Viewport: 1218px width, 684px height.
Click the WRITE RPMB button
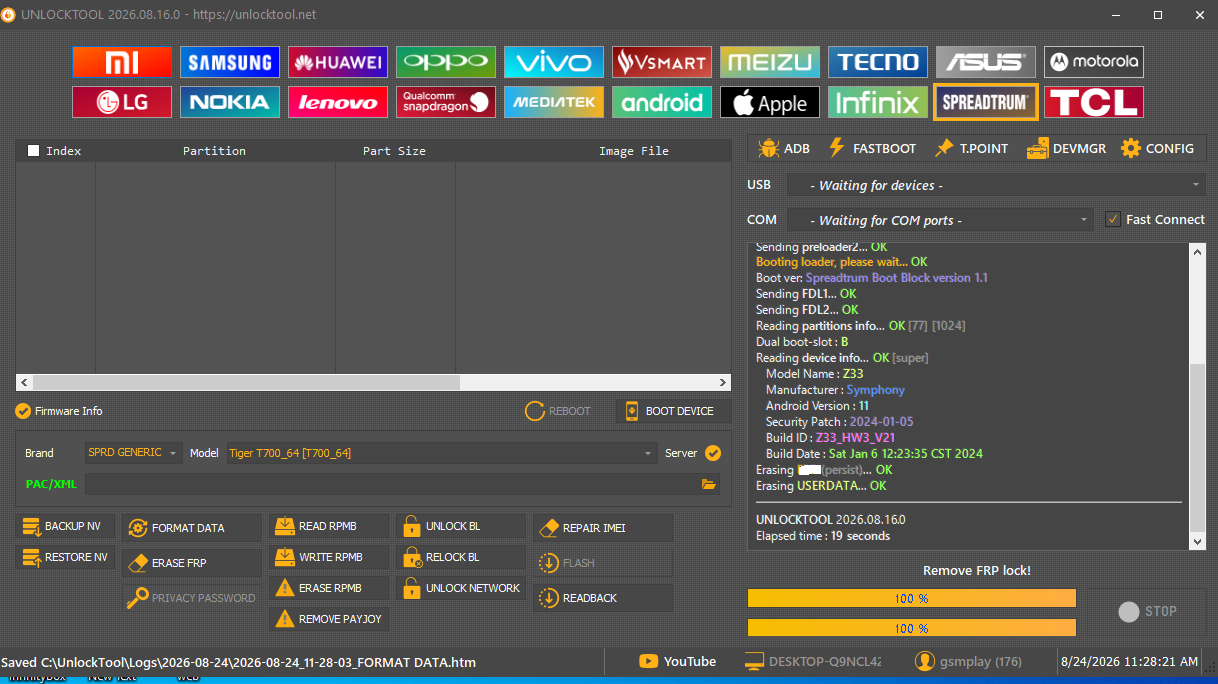point(329,557)
